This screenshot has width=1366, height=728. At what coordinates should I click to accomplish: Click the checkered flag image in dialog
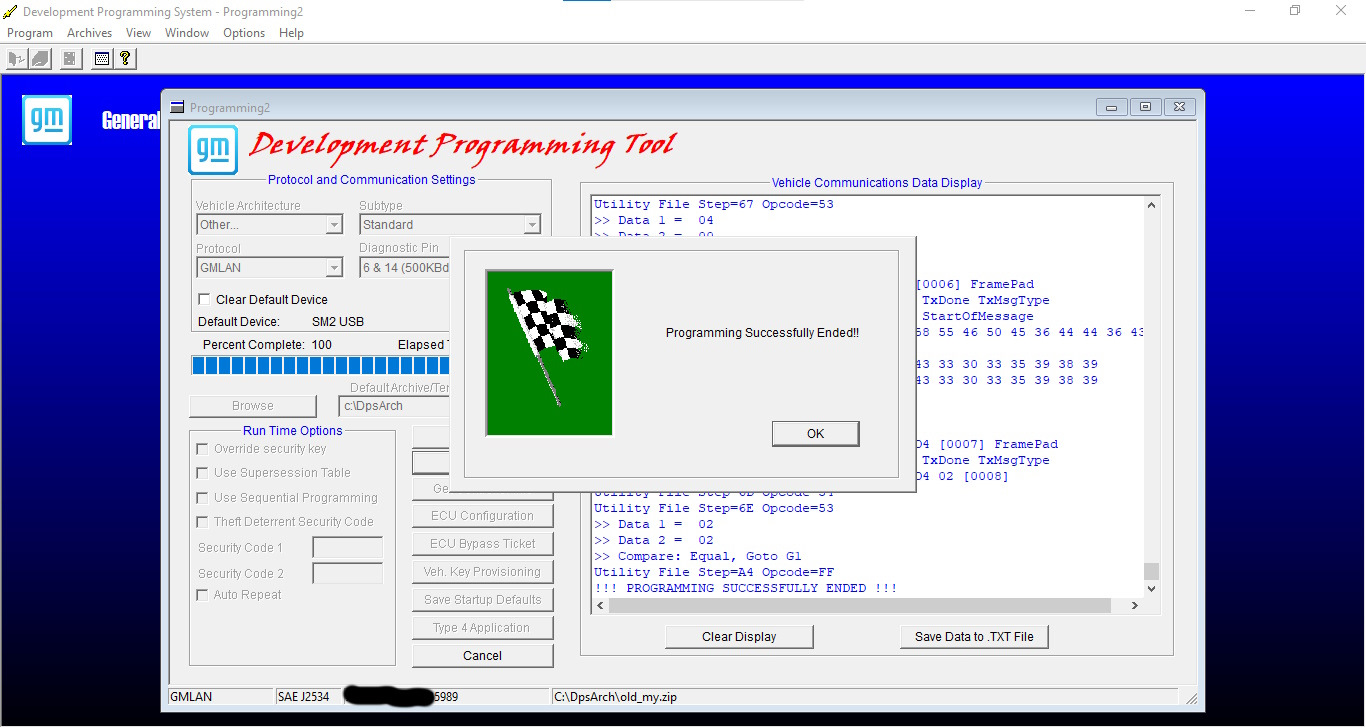(549, 353)
